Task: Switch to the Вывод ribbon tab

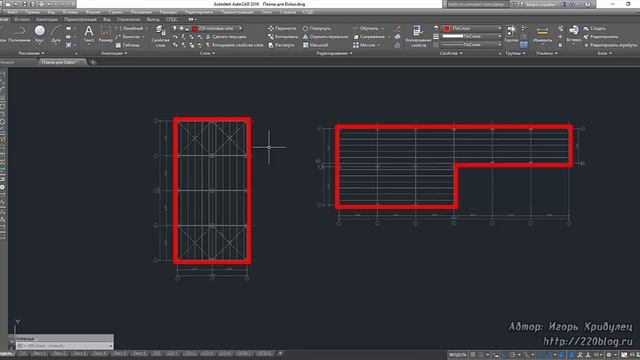Action: [153, 20]
